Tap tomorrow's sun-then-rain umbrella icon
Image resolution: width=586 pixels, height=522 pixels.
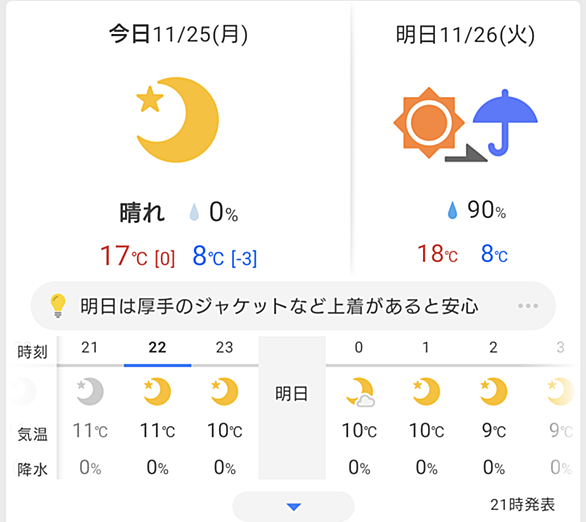point(466,123)
